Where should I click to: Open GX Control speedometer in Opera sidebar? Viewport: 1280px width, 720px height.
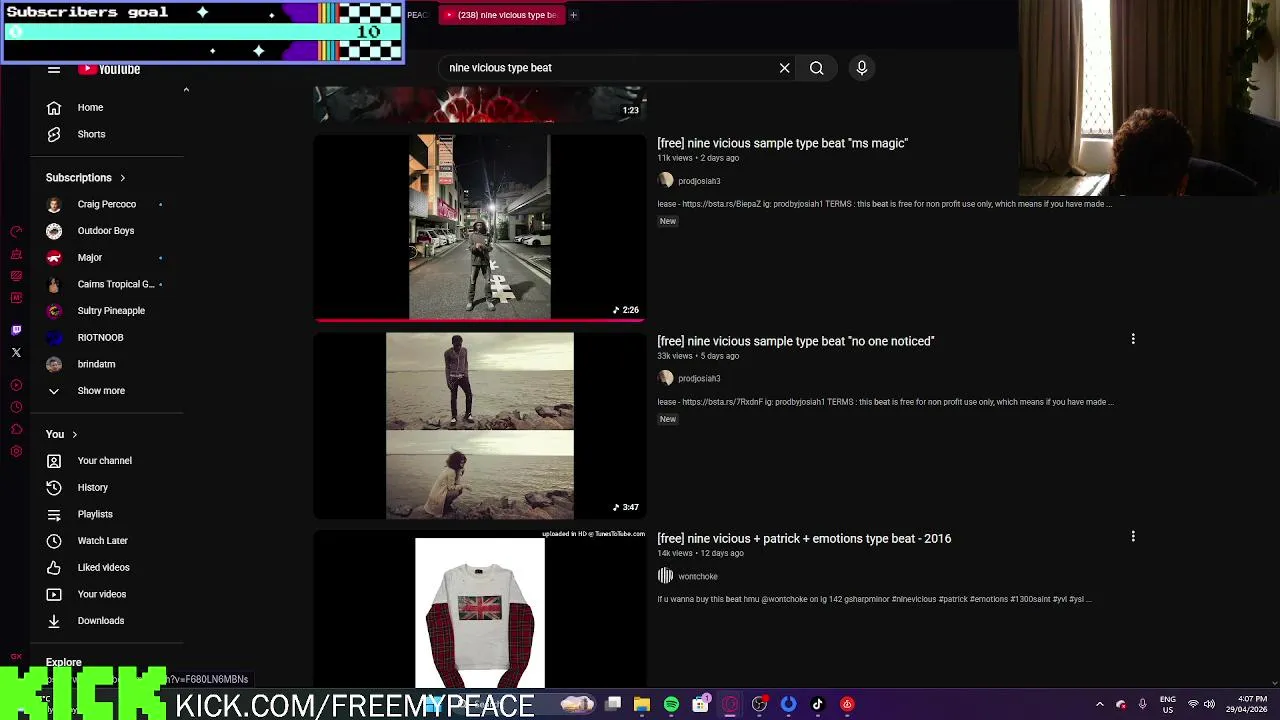click(x=16, y=231)
